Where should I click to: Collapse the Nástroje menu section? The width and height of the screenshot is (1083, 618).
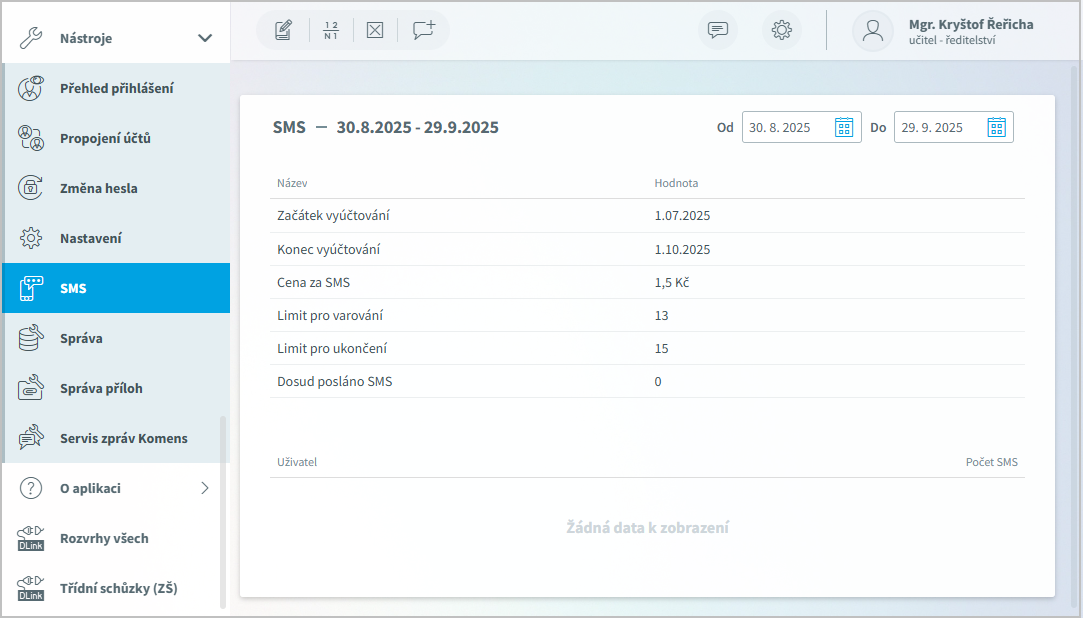205,38
